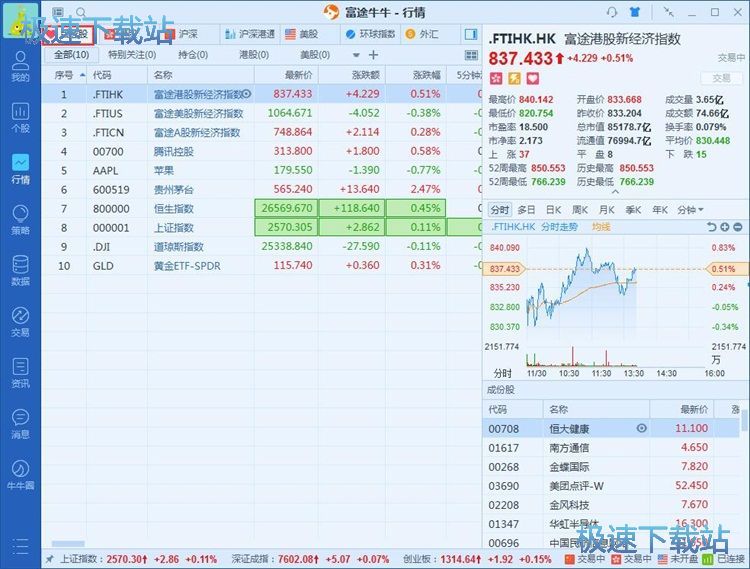Reset chart with undo arrow icon

pos(712,227)
